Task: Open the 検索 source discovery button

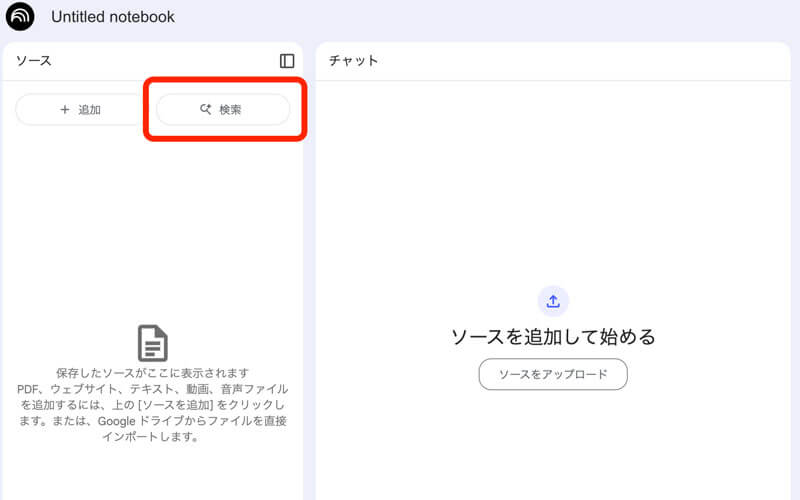Action: 223,109
